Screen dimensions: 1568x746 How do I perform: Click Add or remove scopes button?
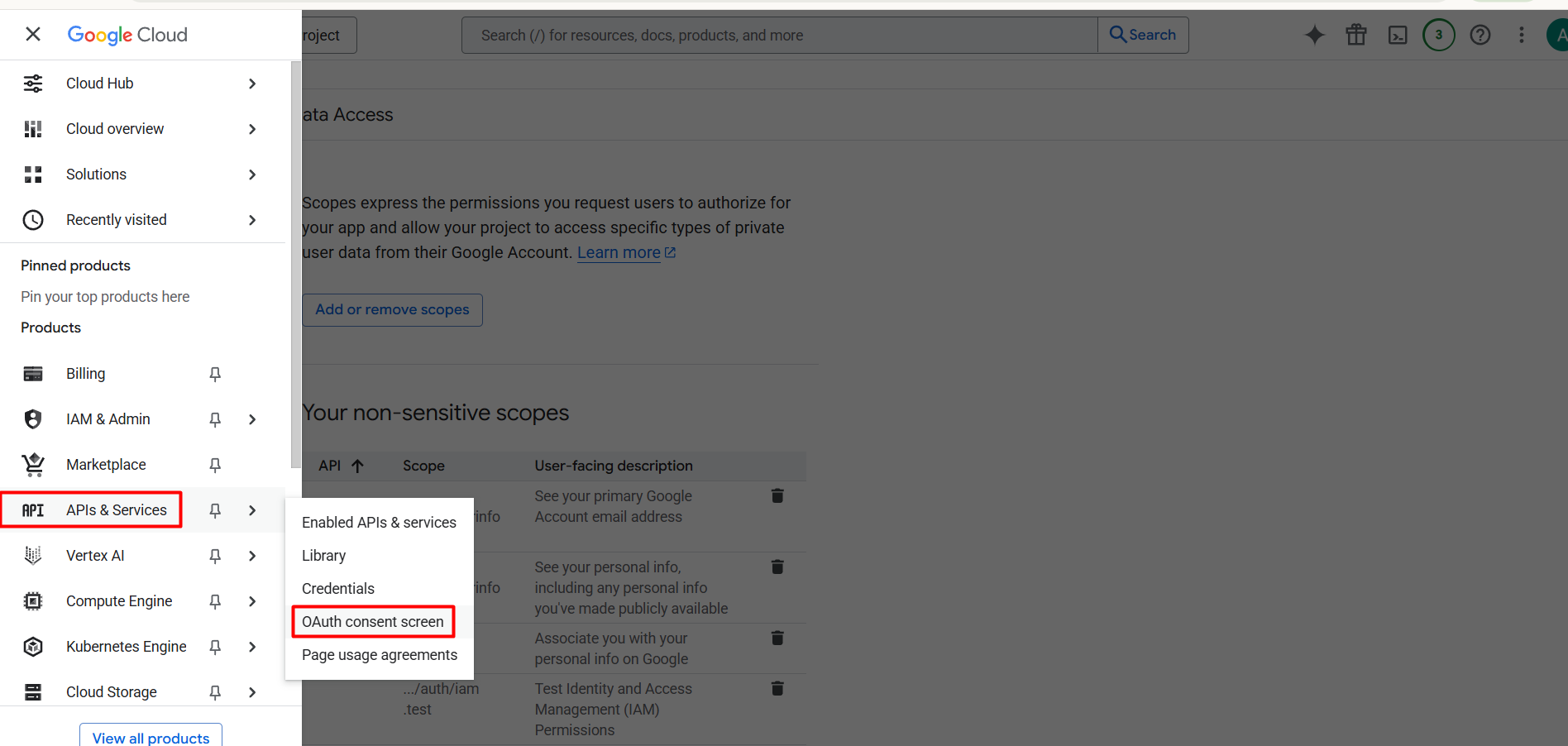pos(392,309)
